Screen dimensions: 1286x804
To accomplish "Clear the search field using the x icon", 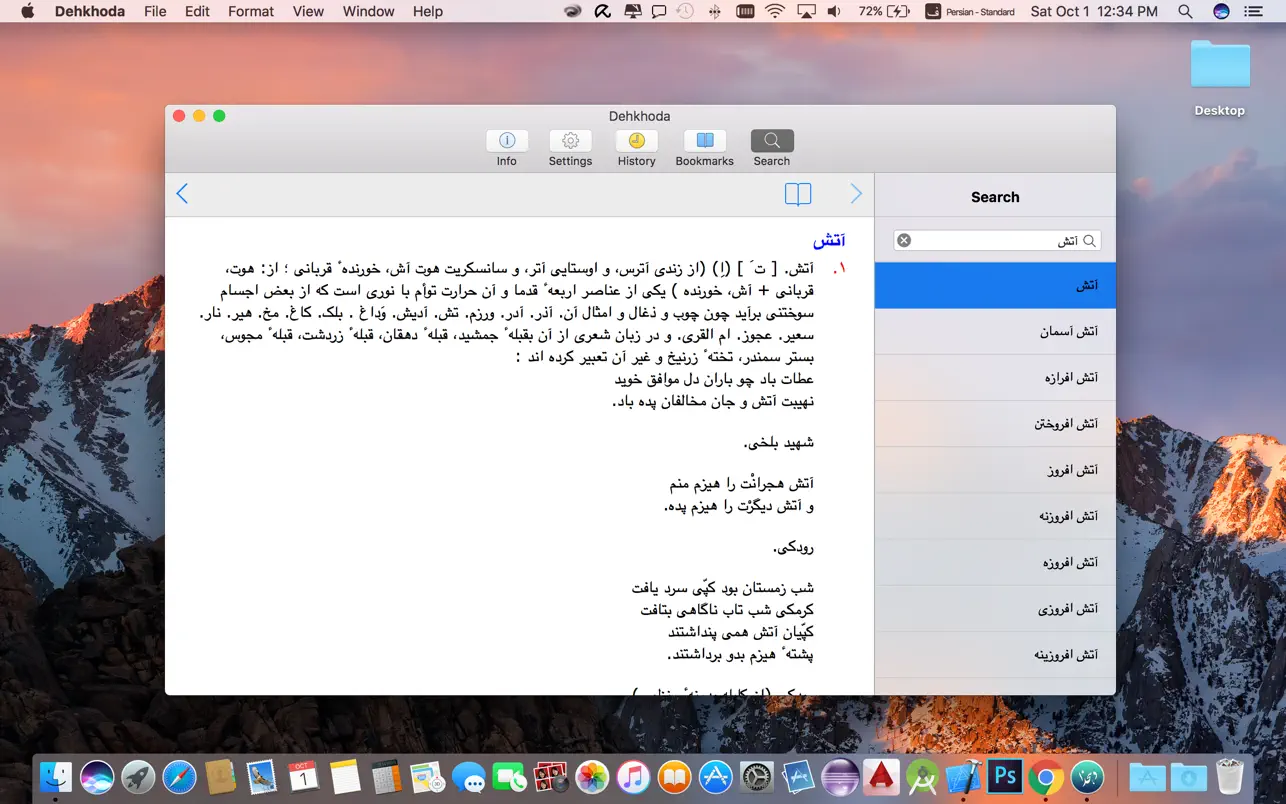I will (x=904, y=239).
